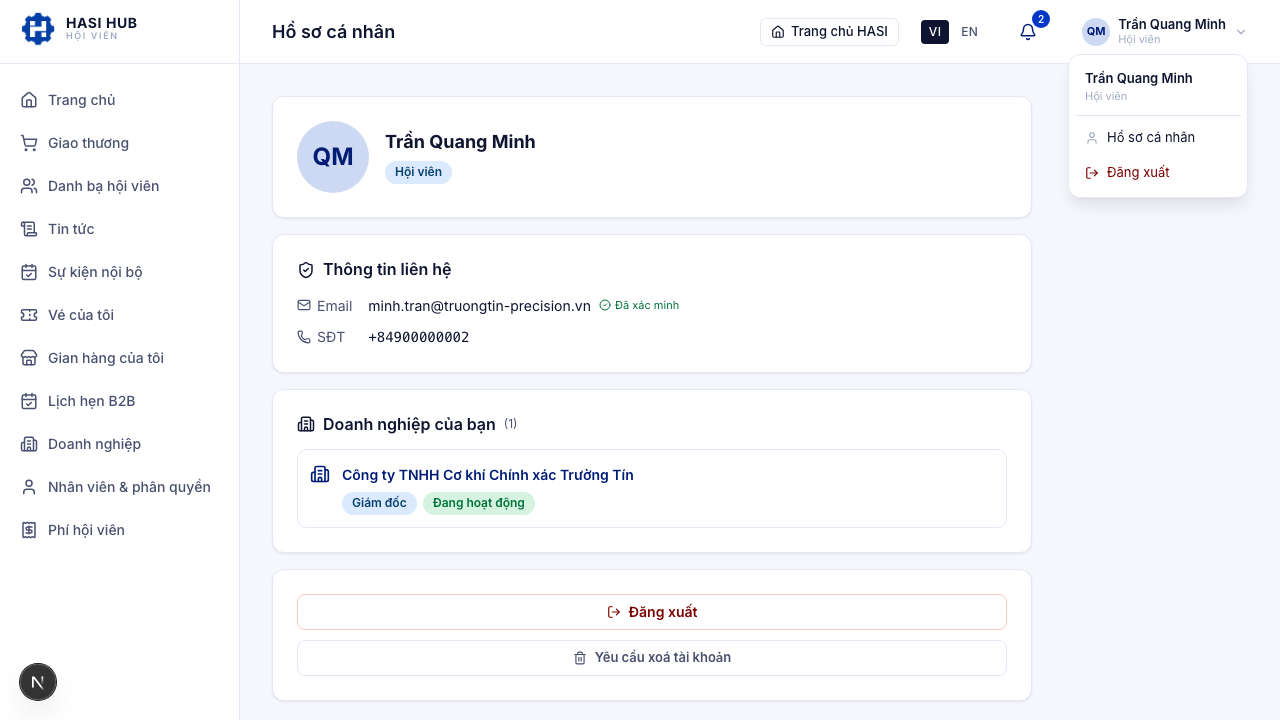Switch language to VI
1280x720 pixels.
[x=935, y=32]
